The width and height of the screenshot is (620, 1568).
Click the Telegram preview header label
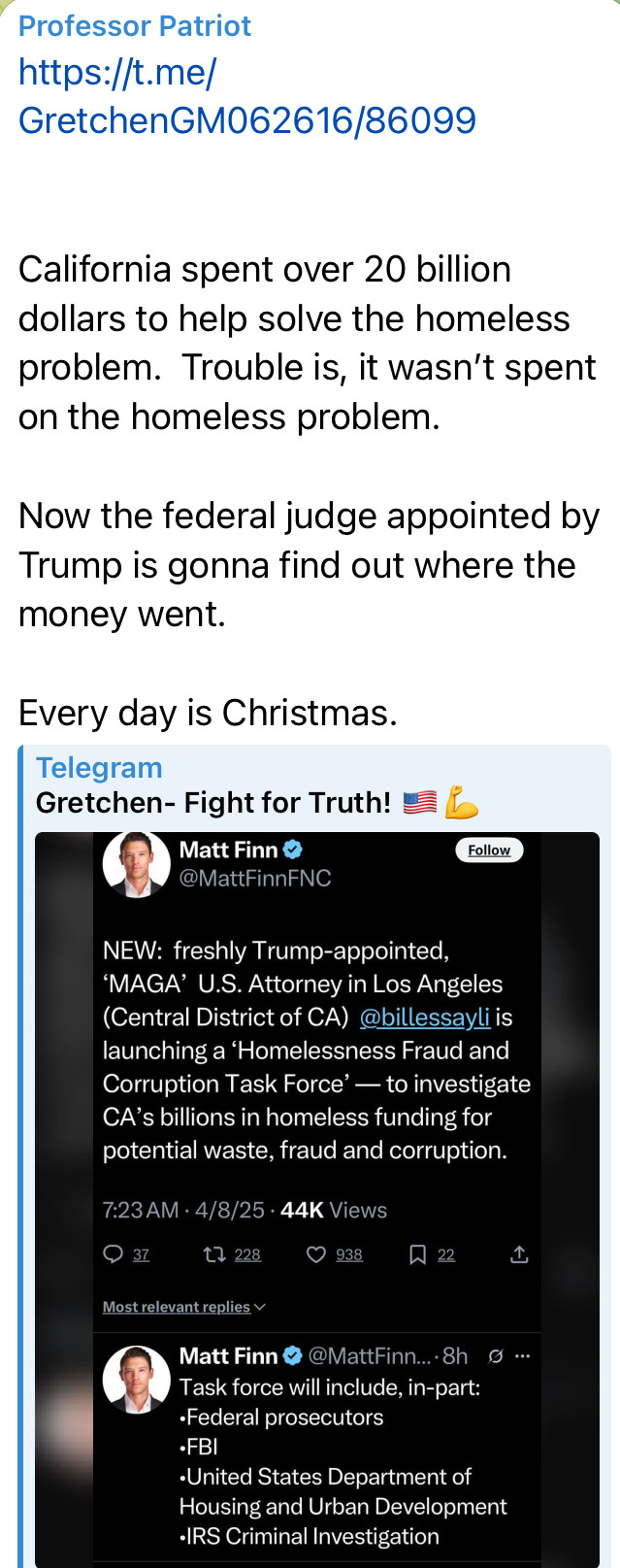point(99,768)
